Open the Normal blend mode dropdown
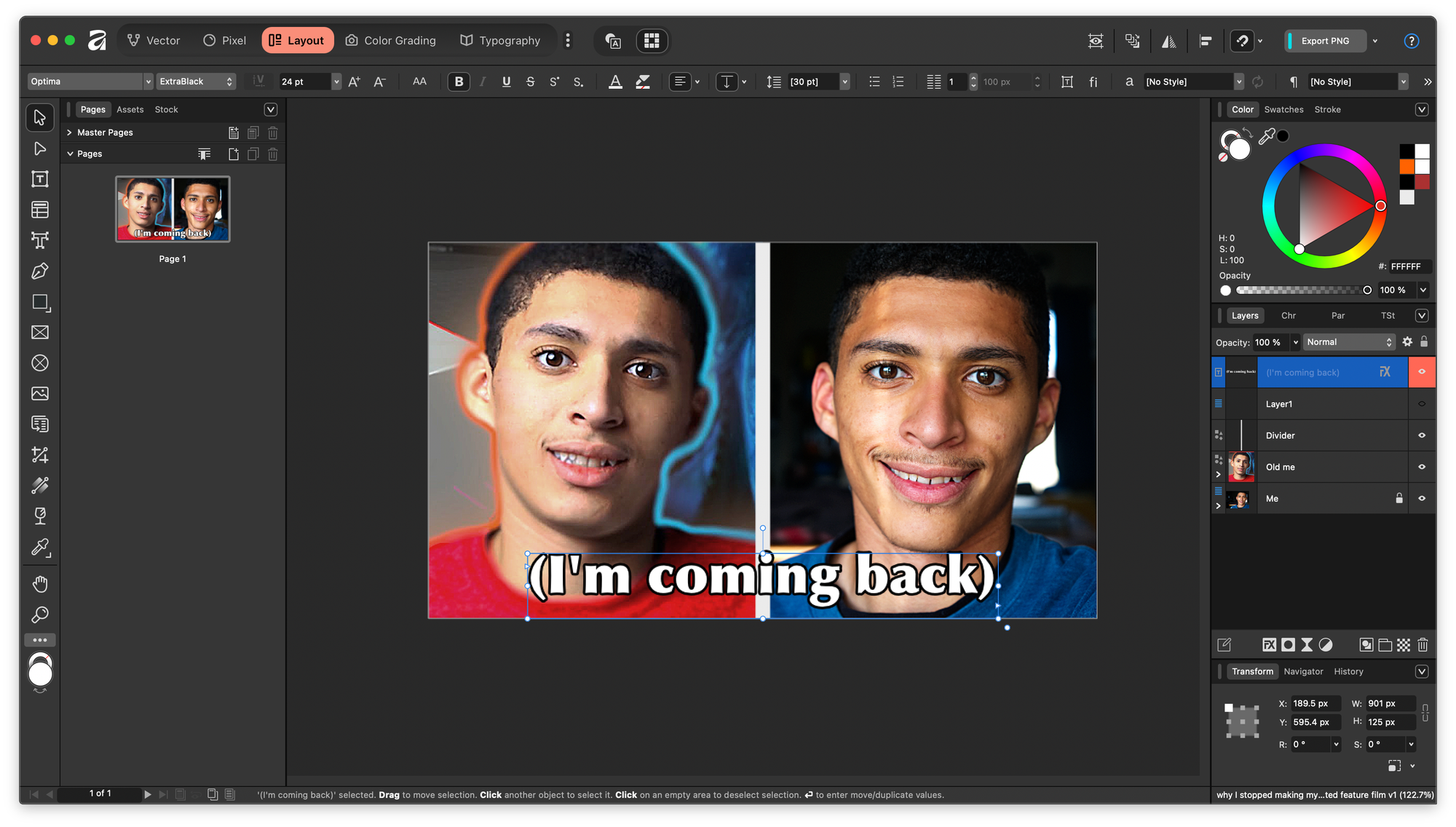The width and height of the screenshot is (1456, 827). pos(1348,342)
